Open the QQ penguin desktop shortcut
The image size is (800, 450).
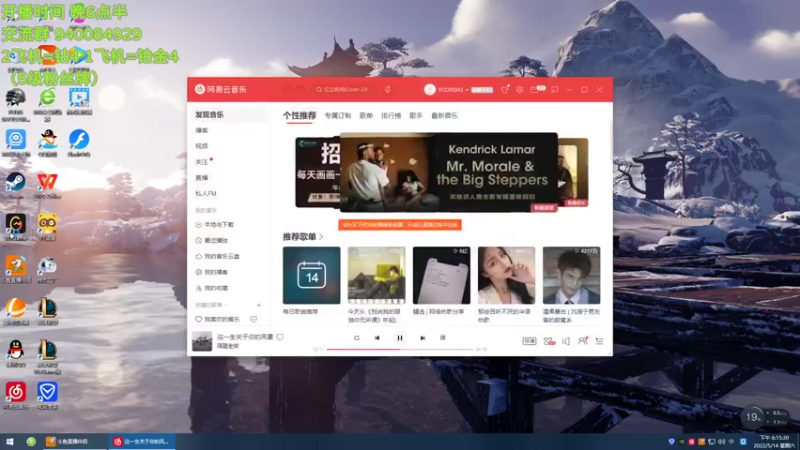(15, 354)
